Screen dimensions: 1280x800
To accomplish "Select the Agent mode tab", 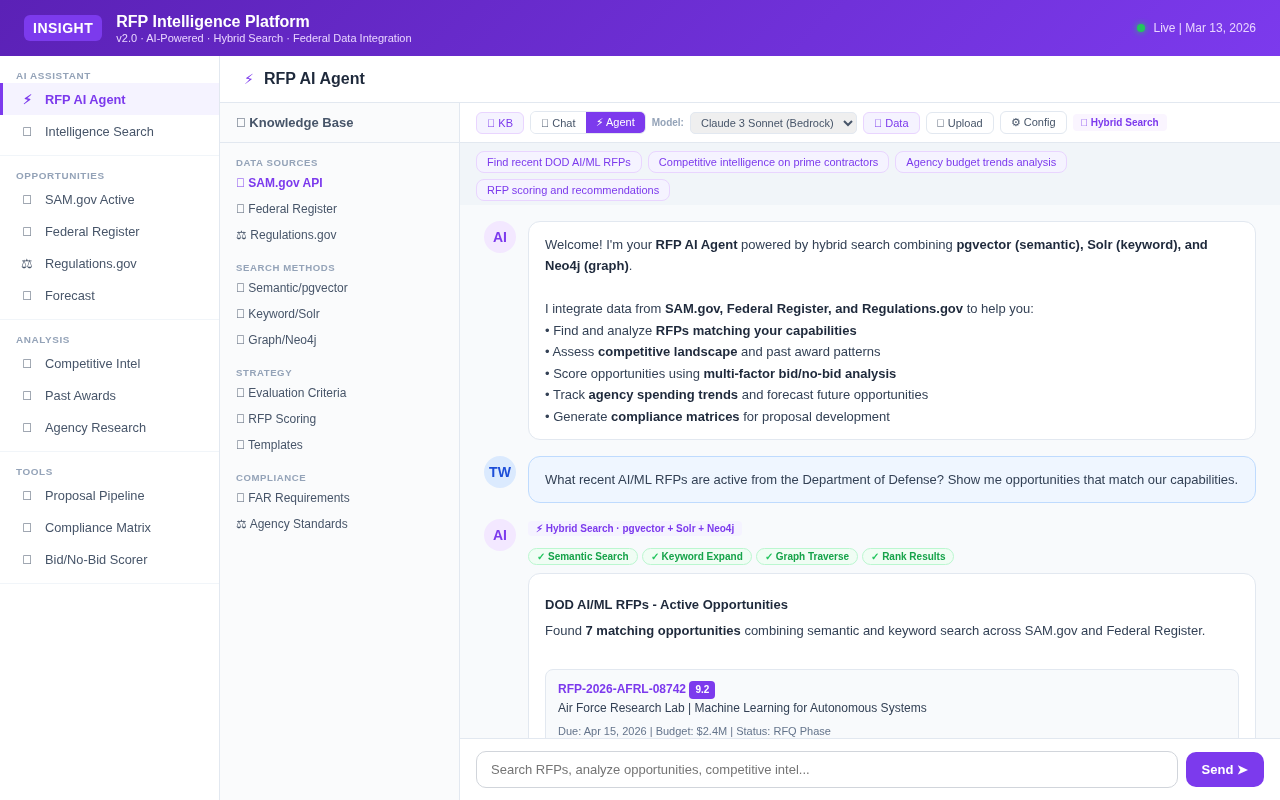I will coord(615,123).
